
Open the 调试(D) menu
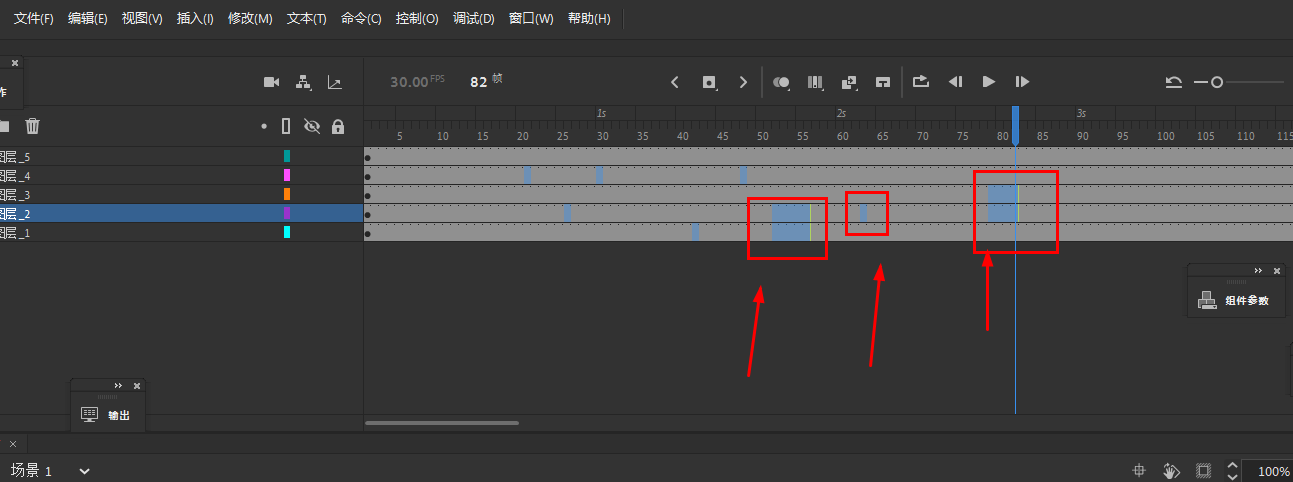pyautogui.click(x=474, y=19)
